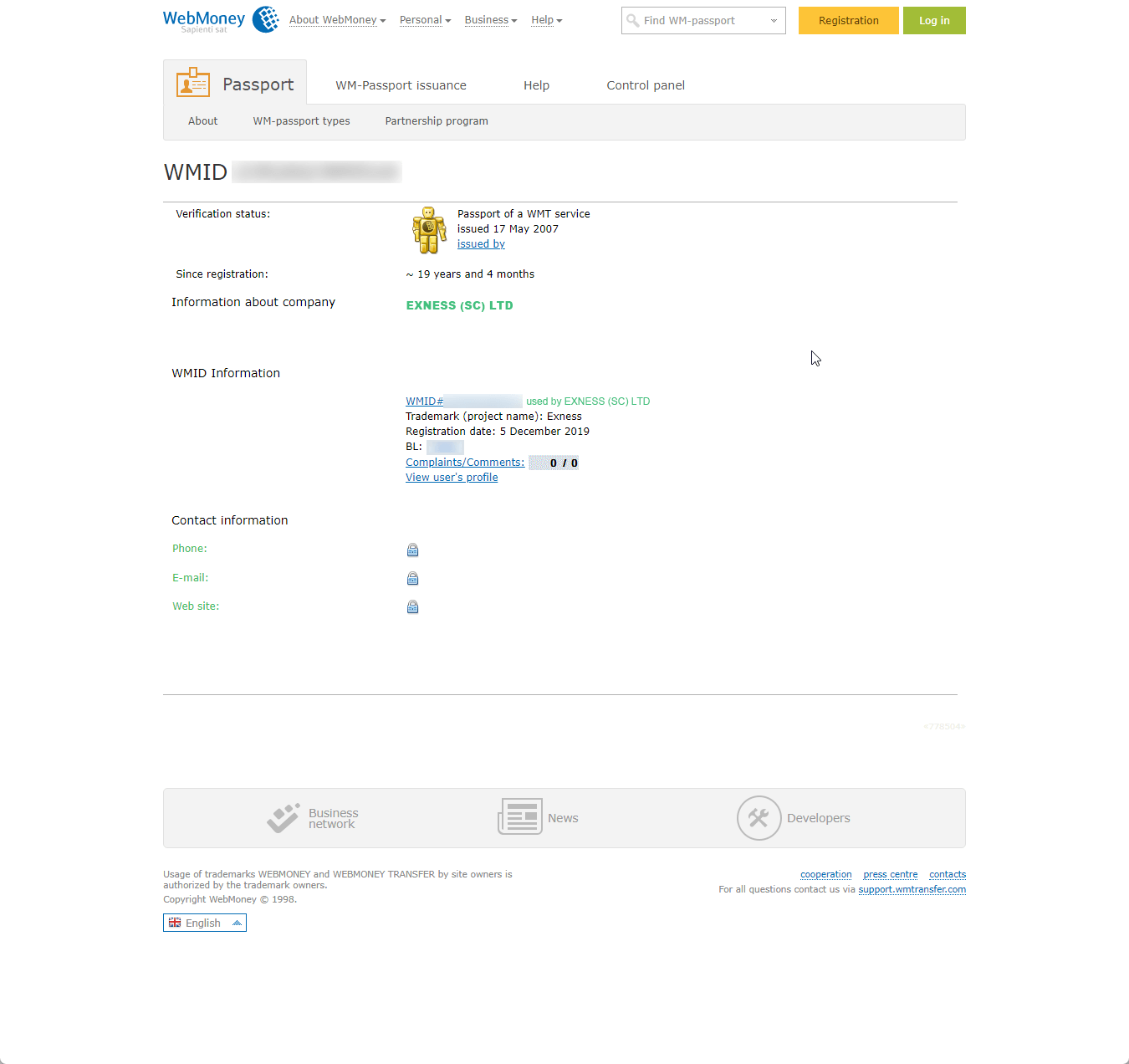Click the British flag language icon
This screenshot has width=1129, height=1064.
click(x=174, y=922)
